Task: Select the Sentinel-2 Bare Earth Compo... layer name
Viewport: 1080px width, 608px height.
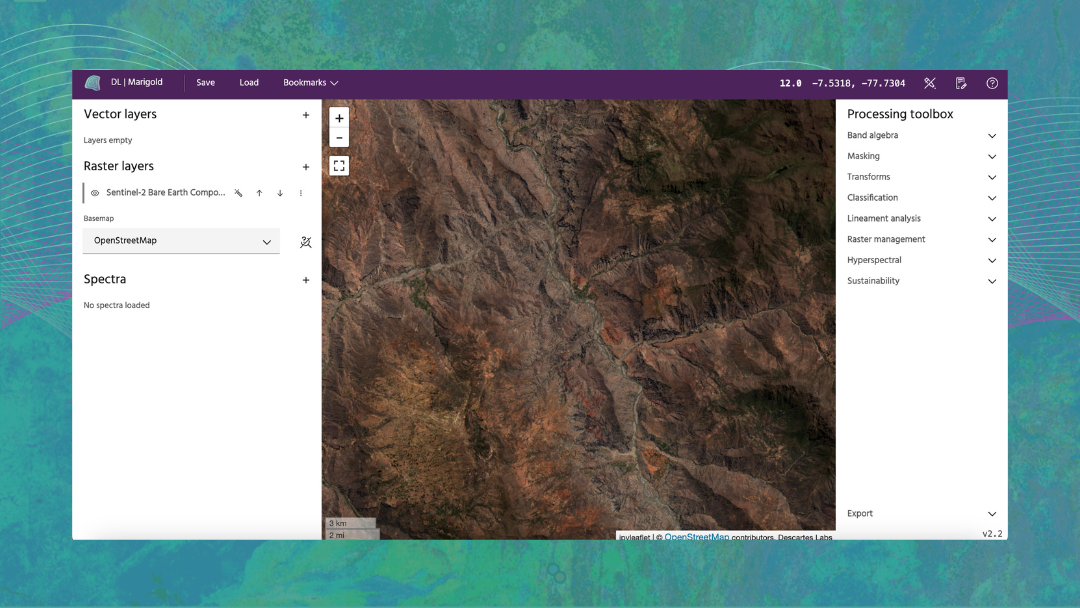Action: (165, 193)
